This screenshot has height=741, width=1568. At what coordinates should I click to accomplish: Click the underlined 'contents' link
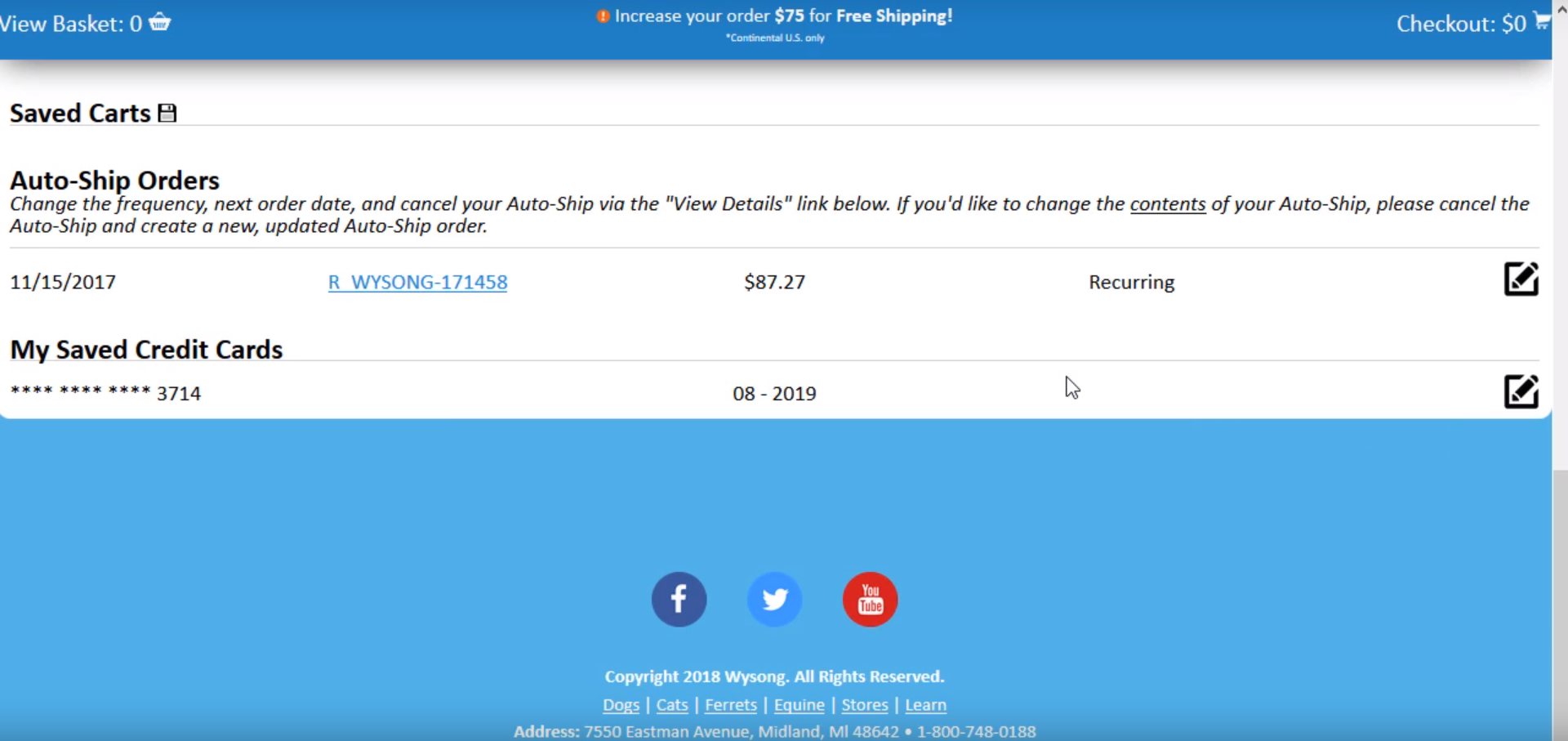[1167, 204]
